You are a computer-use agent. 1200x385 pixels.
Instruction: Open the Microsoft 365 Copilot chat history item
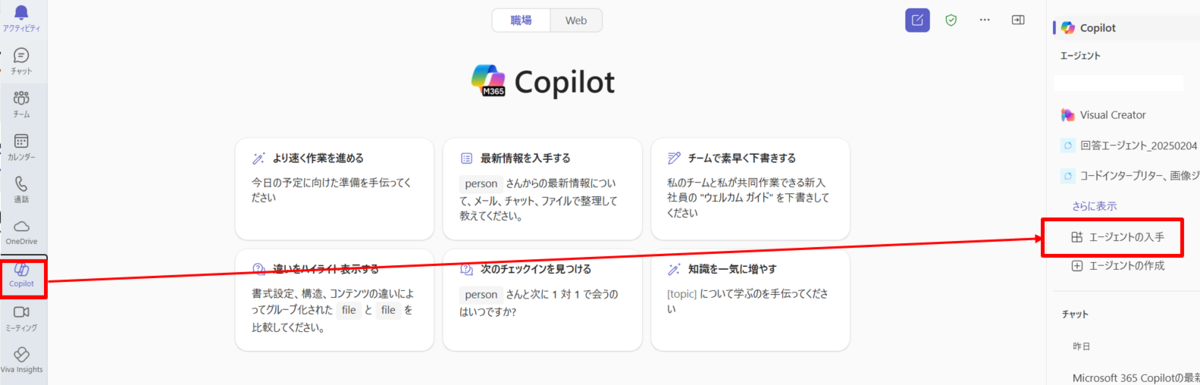[1135, 378]
